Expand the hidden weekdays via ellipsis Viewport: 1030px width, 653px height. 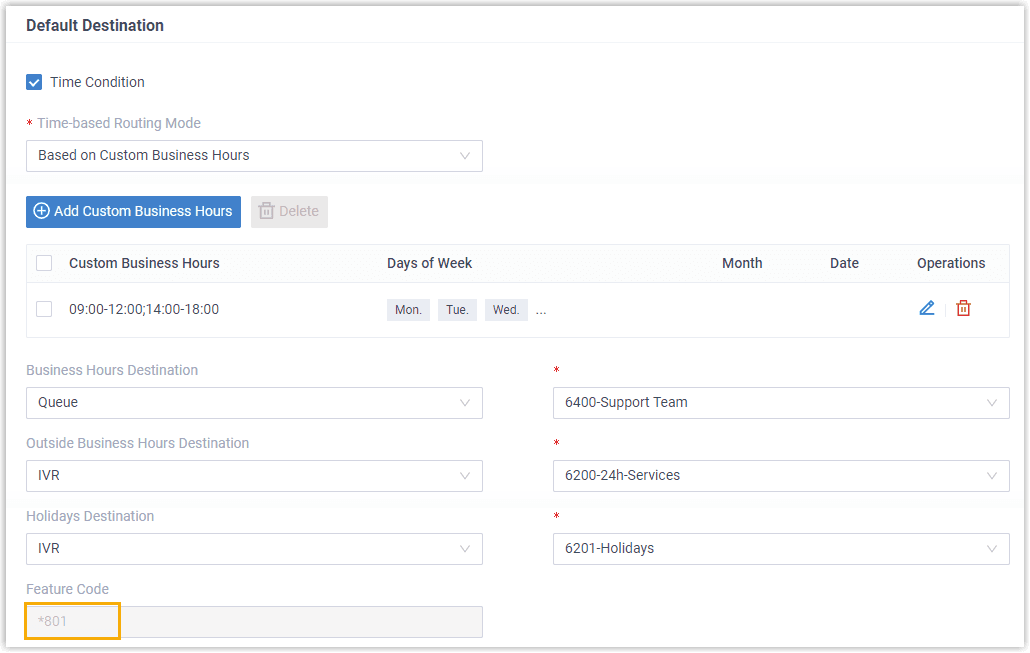point(541,310)
